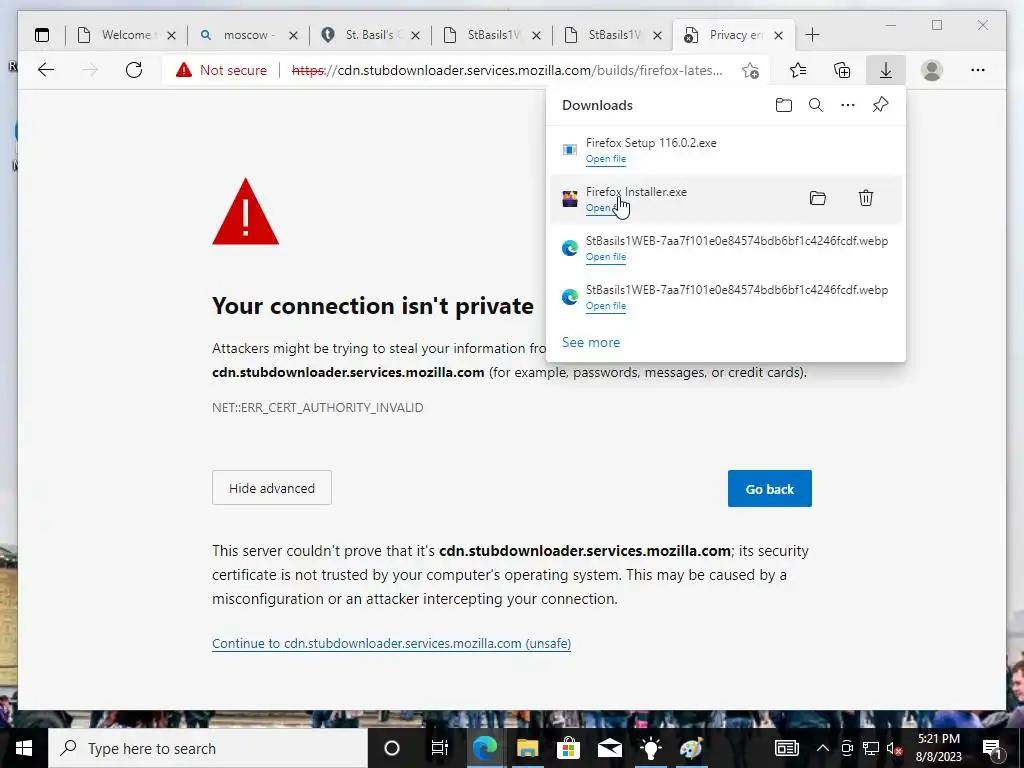Image resolution: width=1024 pixels, height=768 pixels.
Task: Open the Windows Start menu
Action: [x=24, y=748]
